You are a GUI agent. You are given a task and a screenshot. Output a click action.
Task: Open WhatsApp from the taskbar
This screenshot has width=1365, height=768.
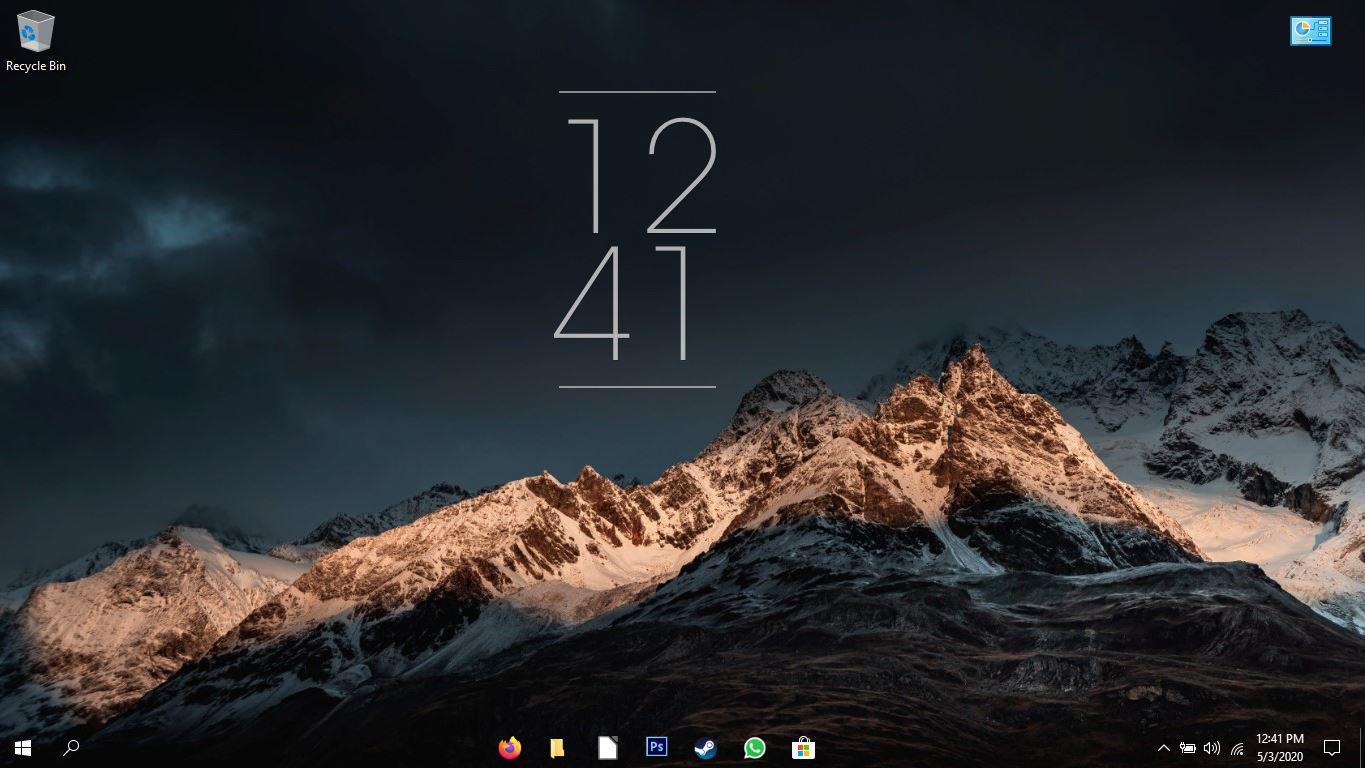tap(754, 747)
